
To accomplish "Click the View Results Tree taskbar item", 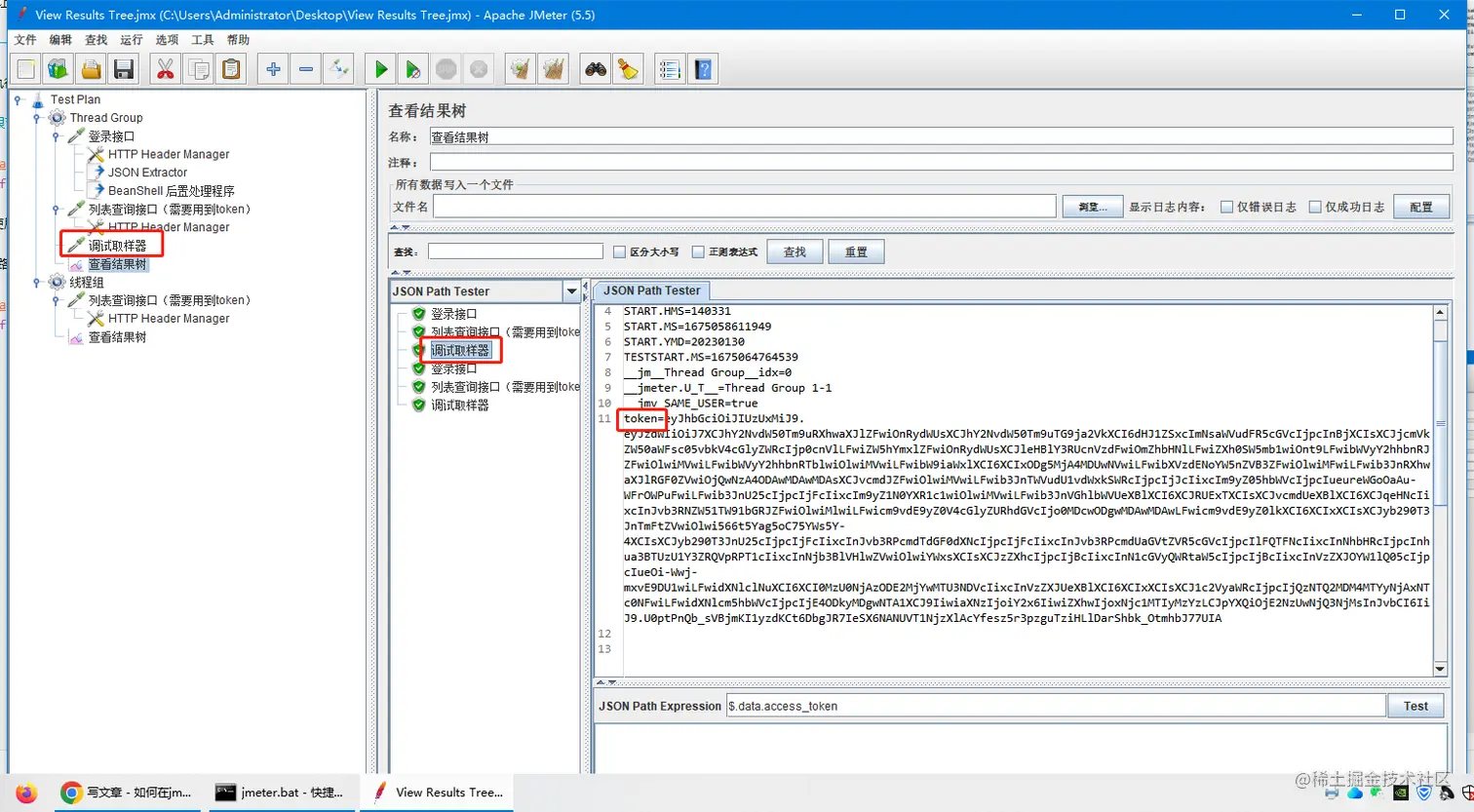I will click(438, 793).
